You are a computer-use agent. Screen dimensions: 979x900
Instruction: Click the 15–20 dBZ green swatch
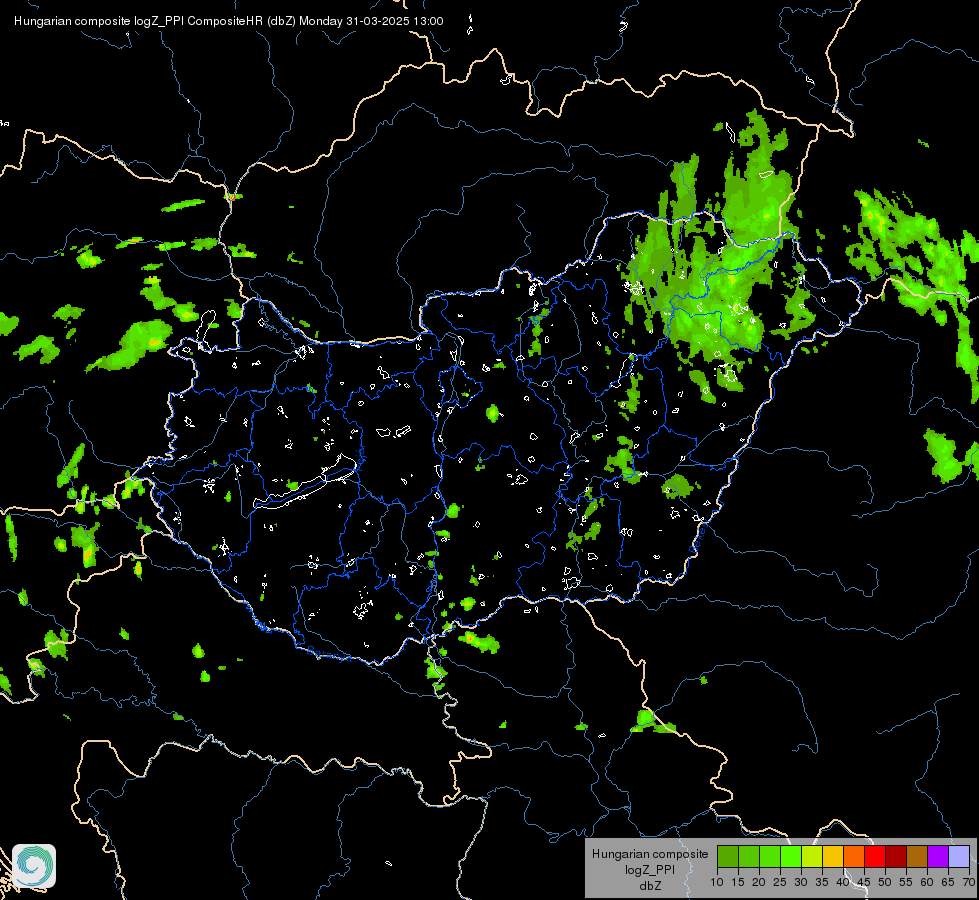pyautogui.click(x=749, y=856)
